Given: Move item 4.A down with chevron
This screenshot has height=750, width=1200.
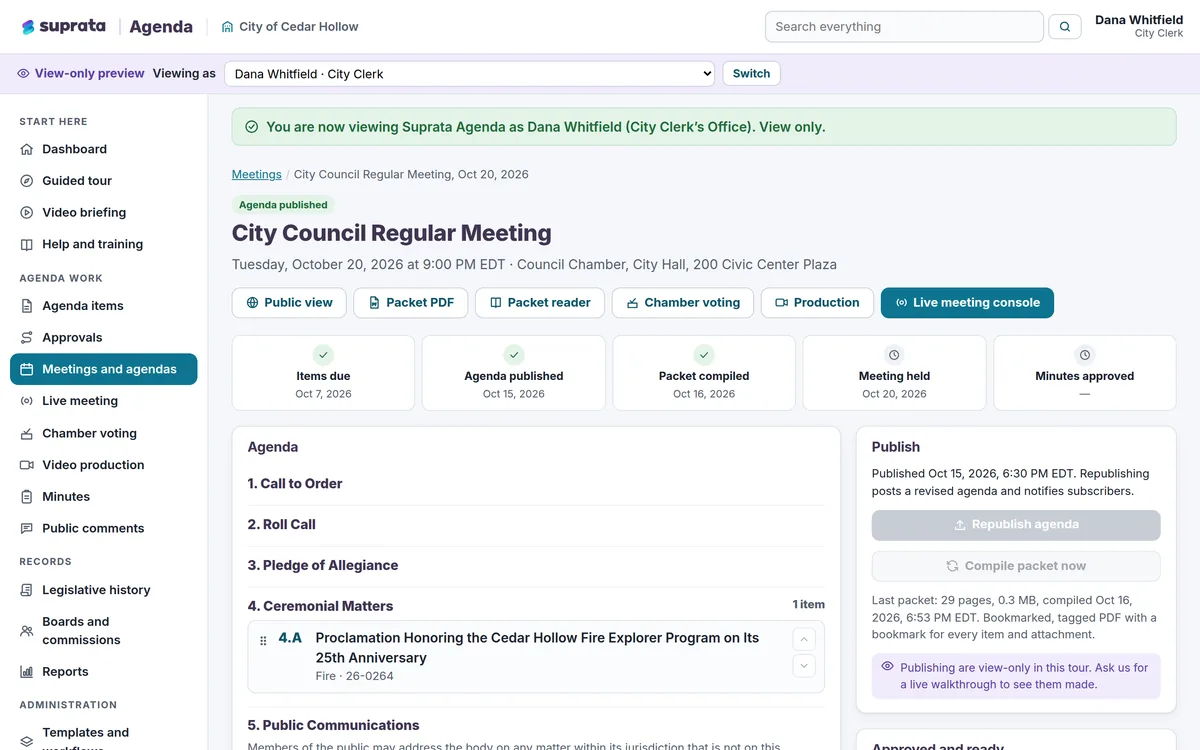Looking at the screenshot, I should (804, 666).
